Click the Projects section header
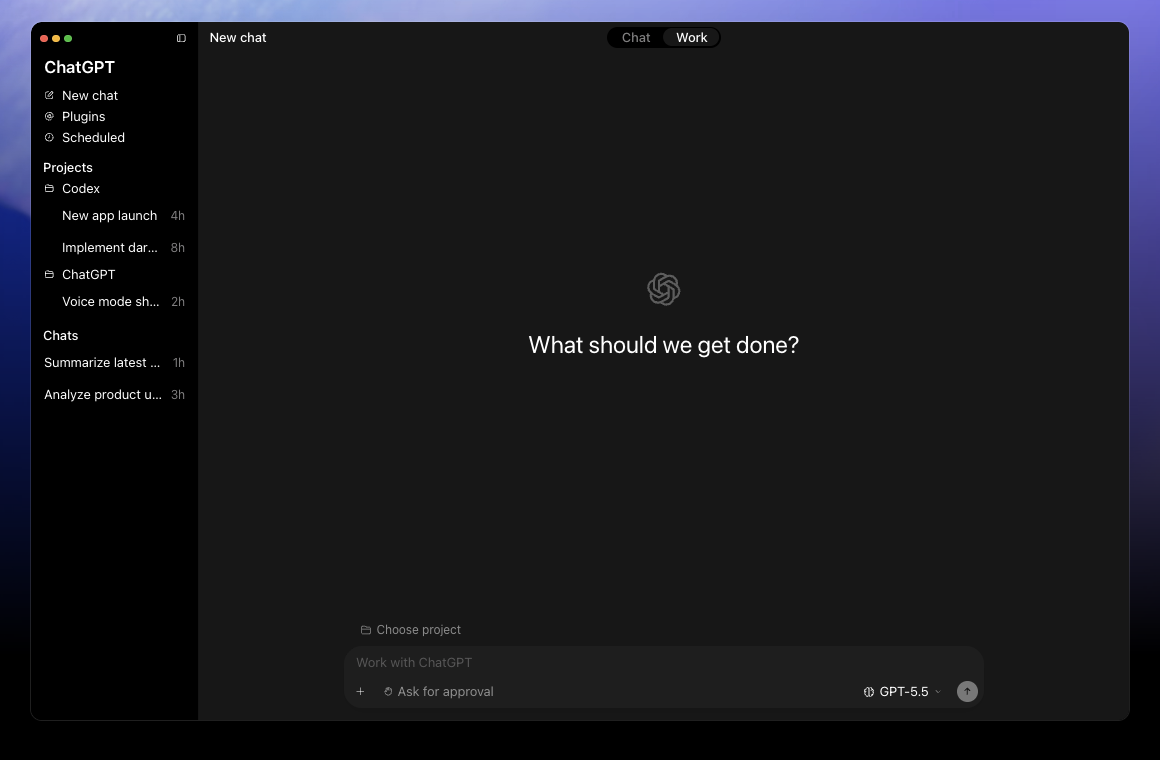 coord(67,168)
